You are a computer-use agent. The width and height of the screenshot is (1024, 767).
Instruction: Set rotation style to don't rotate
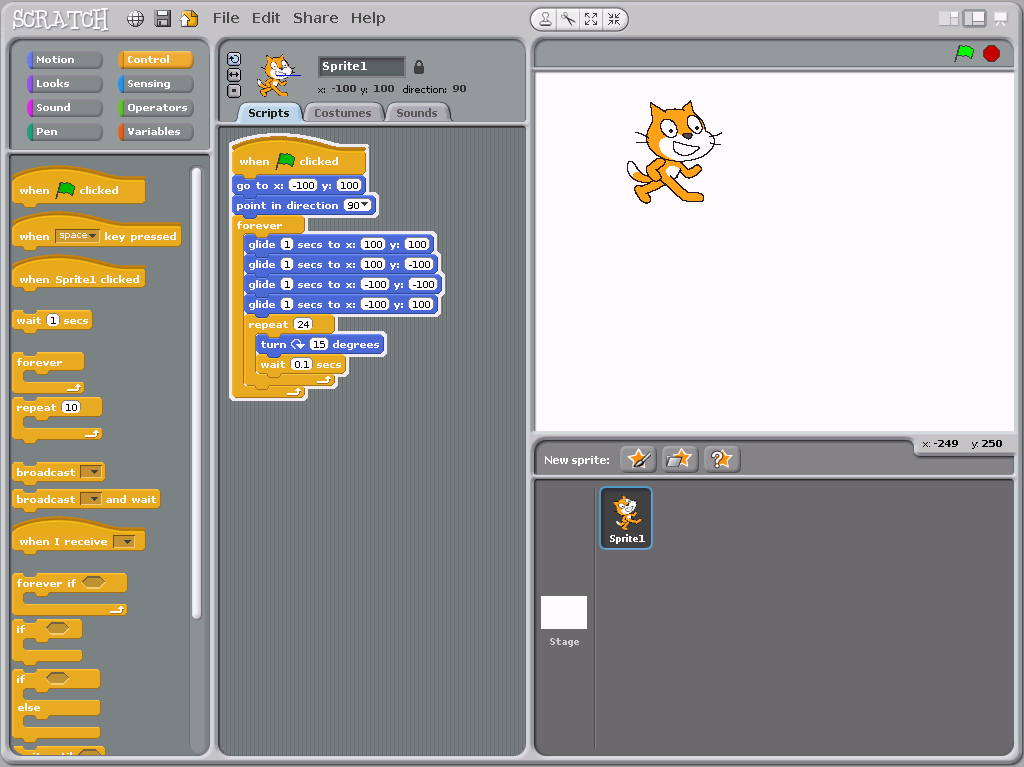coord(234,91)
